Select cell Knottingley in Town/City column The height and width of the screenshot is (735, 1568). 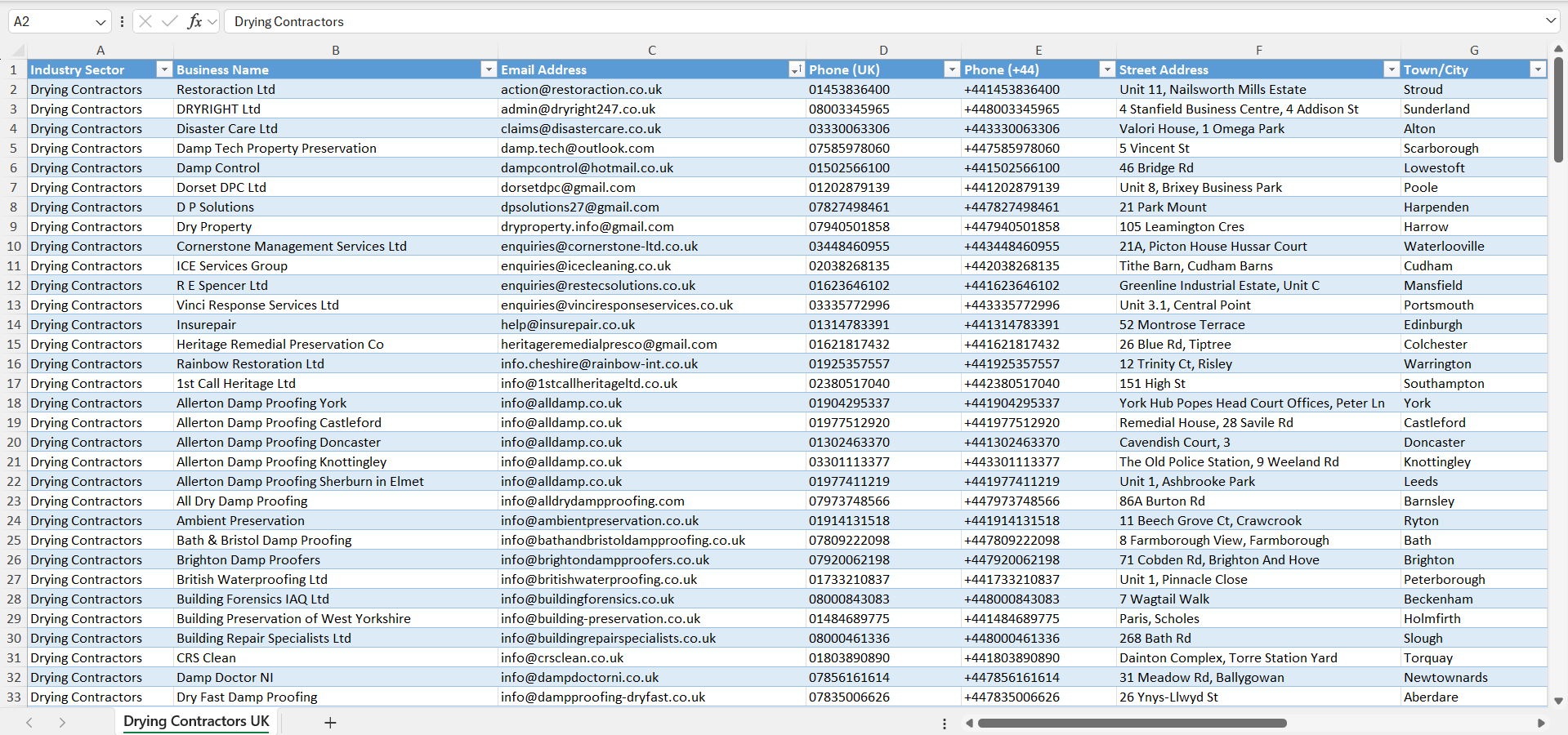tap(1474, 461)
